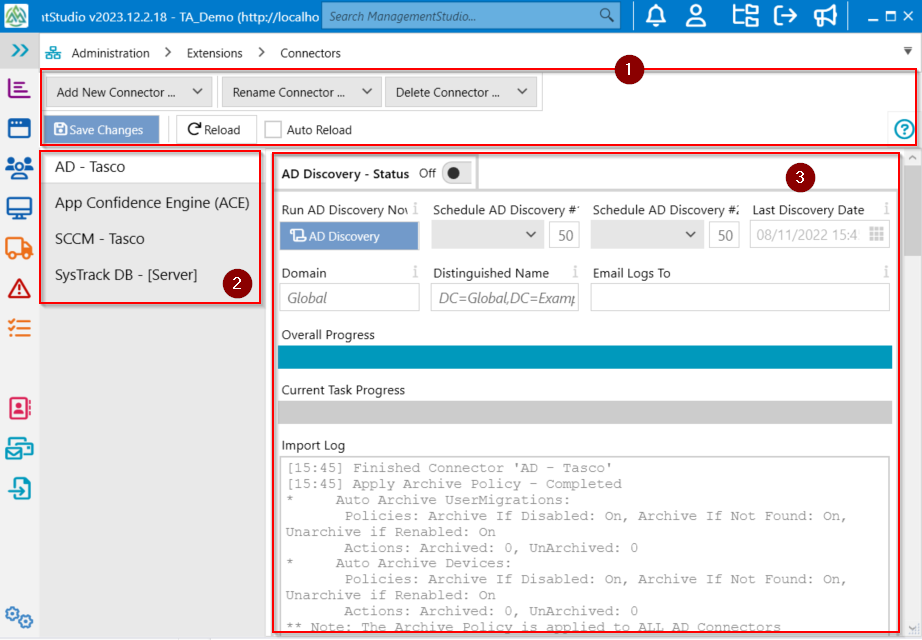
Task: Select App Confidence Engine (ACE) connector
Action: click(x=151, y=203)
